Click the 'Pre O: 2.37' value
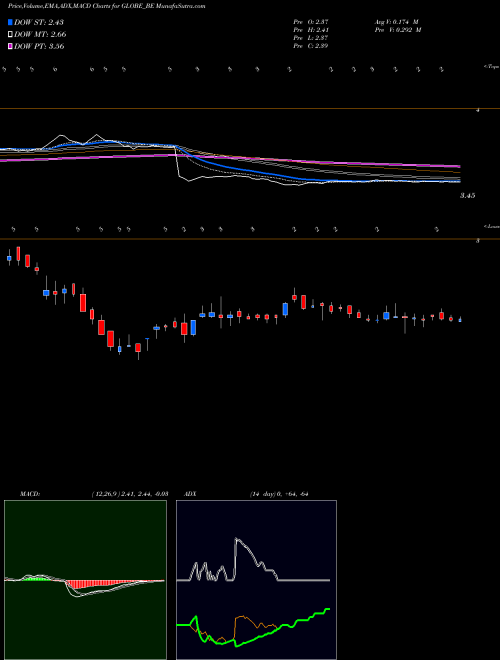The height and width of the screenshot is (660, 500). [x=311, y=22]
